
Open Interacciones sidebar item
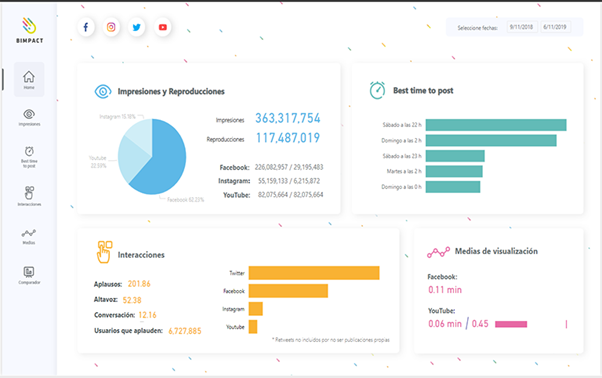click(29, 196)
